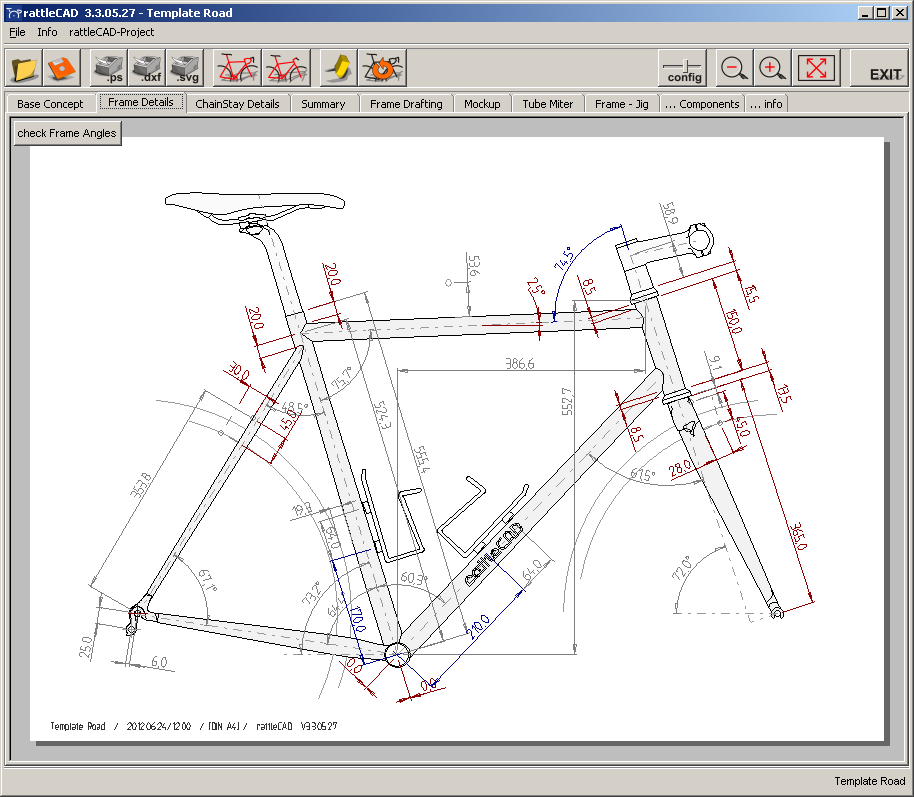This screenshot has height=797, width=914.
Task: Refresh the bike with the orange arrow icon
Action: pos(382,68)
